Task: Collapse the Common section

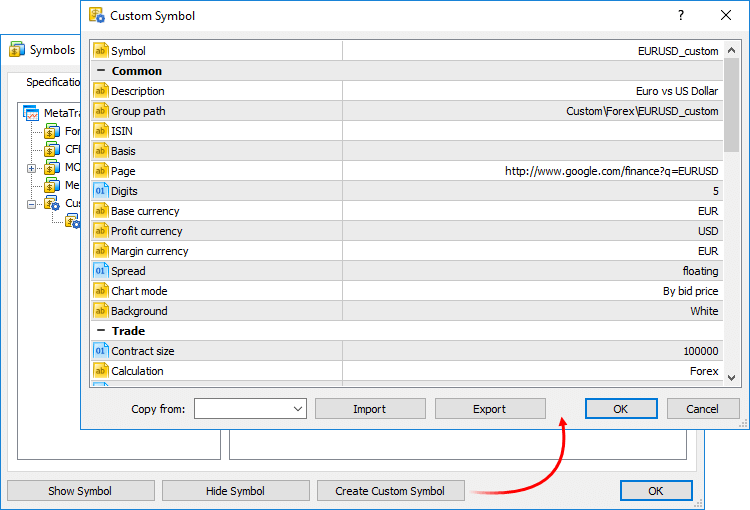Action: click(x=100, y=71)
